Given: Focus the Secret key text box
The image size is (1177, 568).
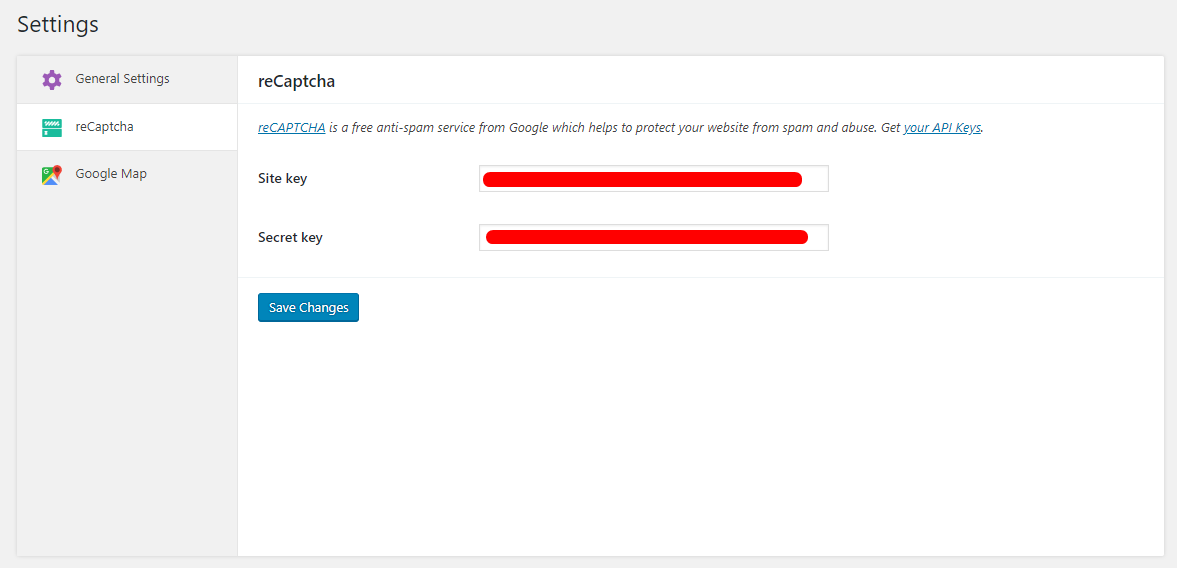Looking at the screenshot, I should 818,238.
